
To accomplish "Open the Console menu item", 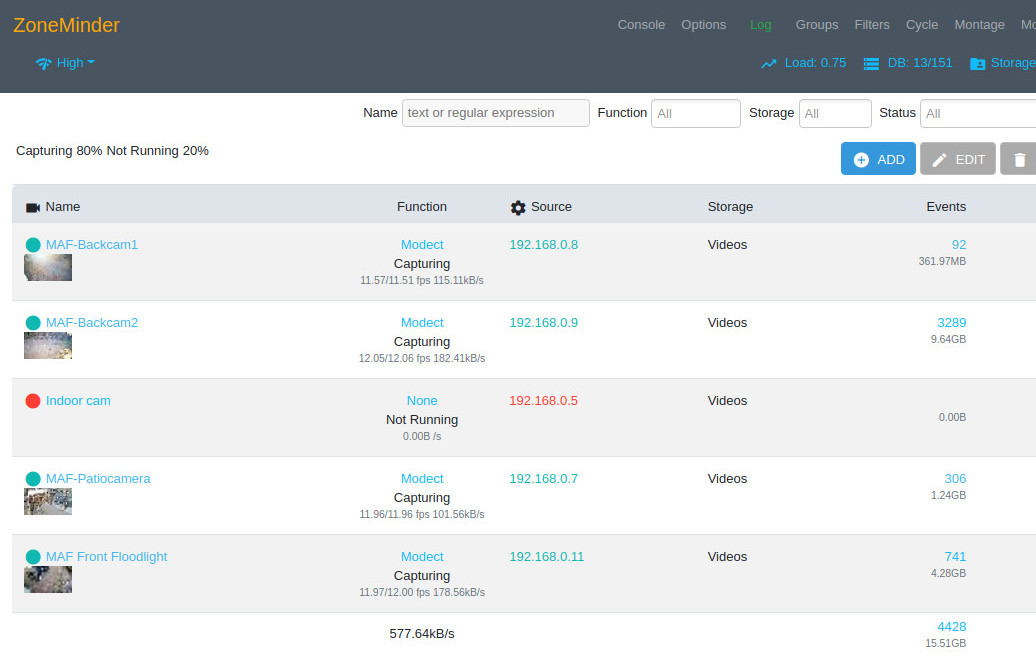I will (641, 25).
